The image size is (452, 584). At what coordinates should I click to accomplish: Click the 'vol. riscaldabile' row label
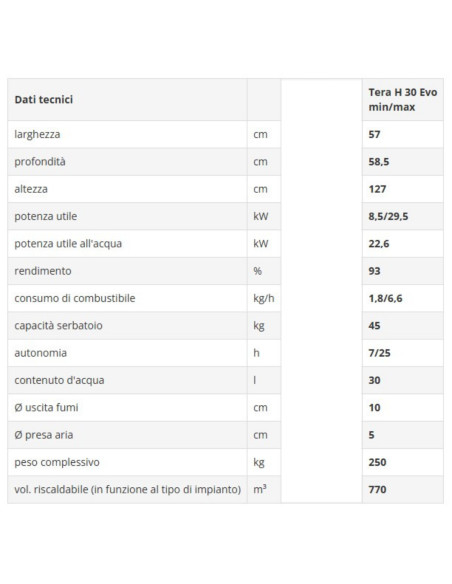128,489
